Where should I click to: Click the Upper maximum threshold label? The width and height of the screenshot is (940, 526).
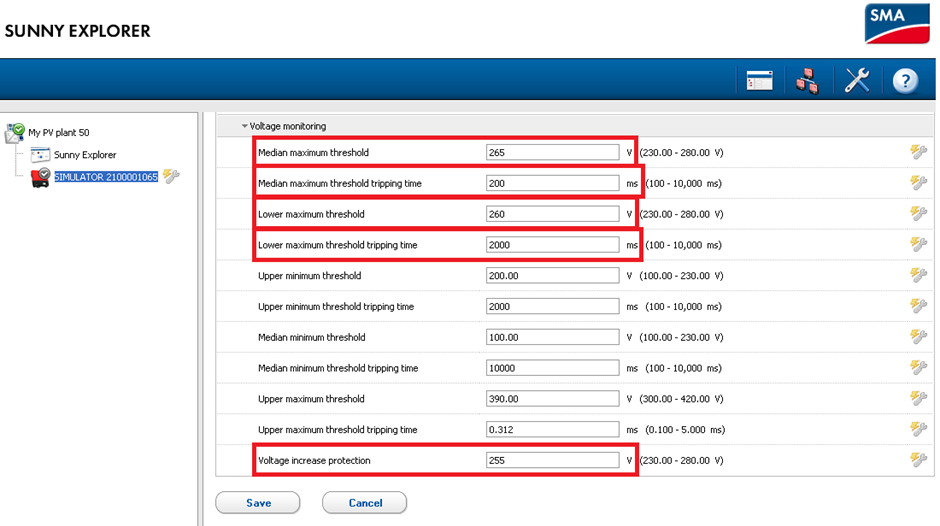[x=311, y=399]
